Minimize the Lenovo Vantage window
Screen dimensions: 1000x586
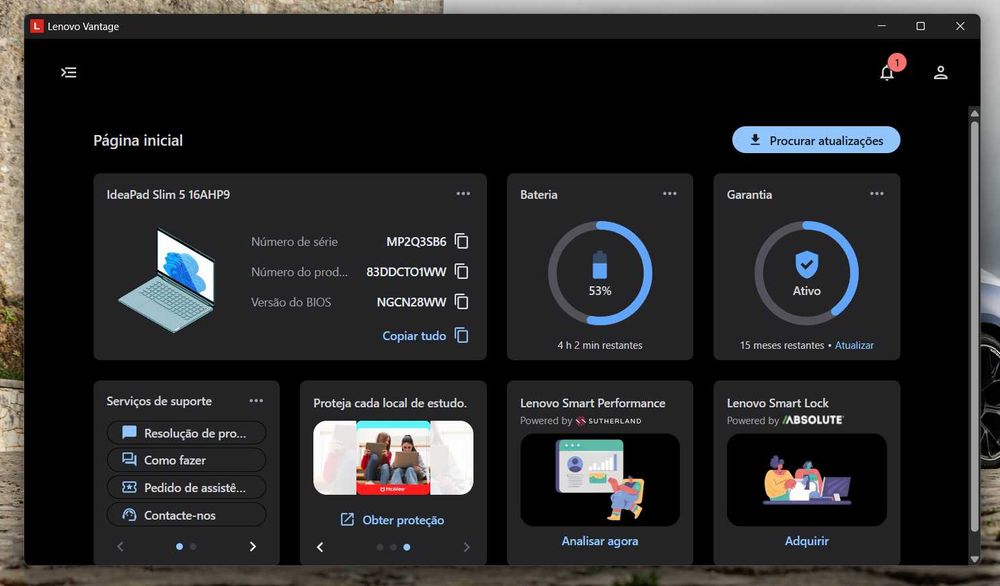881,26
